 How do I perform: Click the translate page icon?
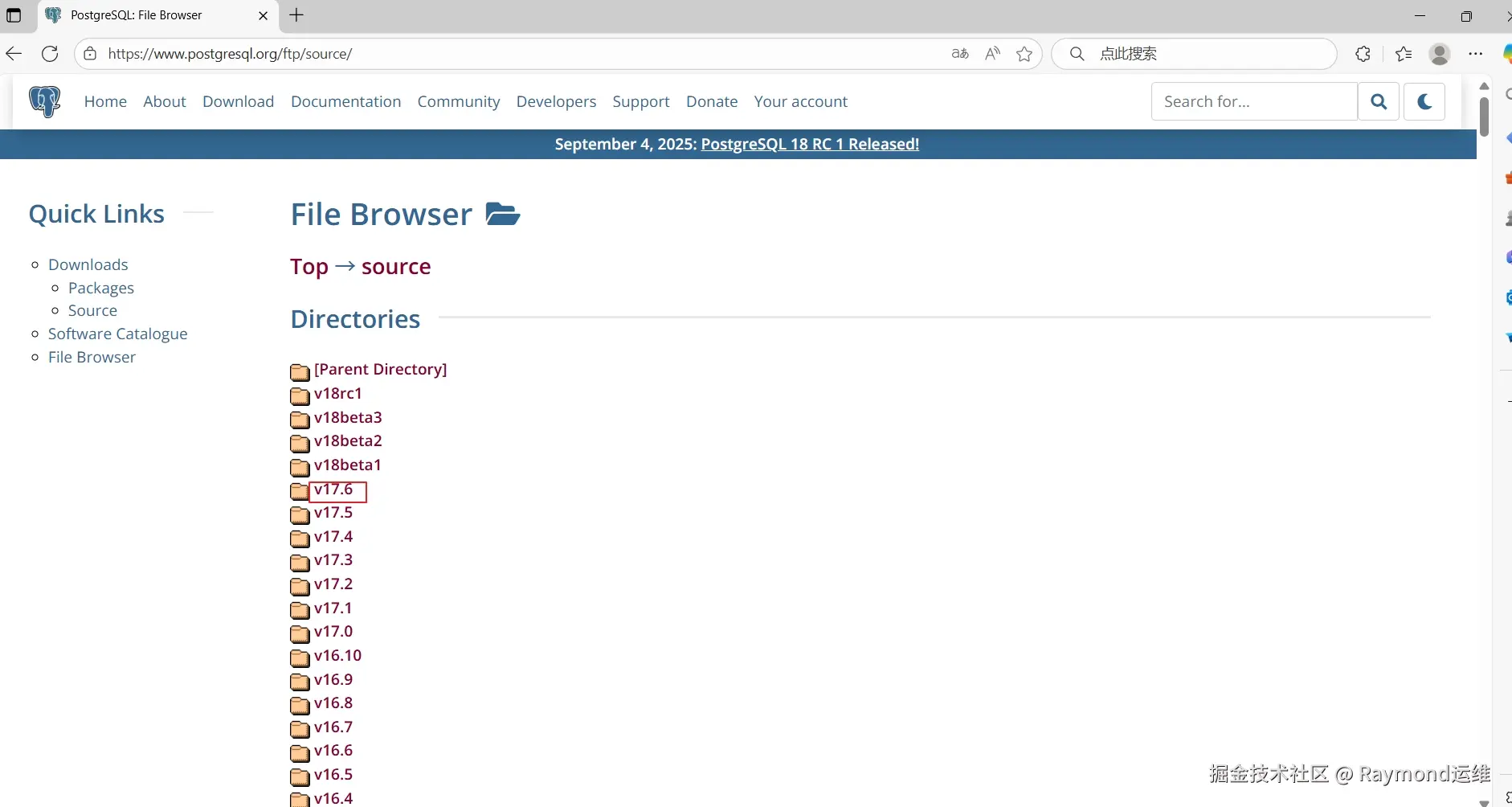[x=960, y=54]
